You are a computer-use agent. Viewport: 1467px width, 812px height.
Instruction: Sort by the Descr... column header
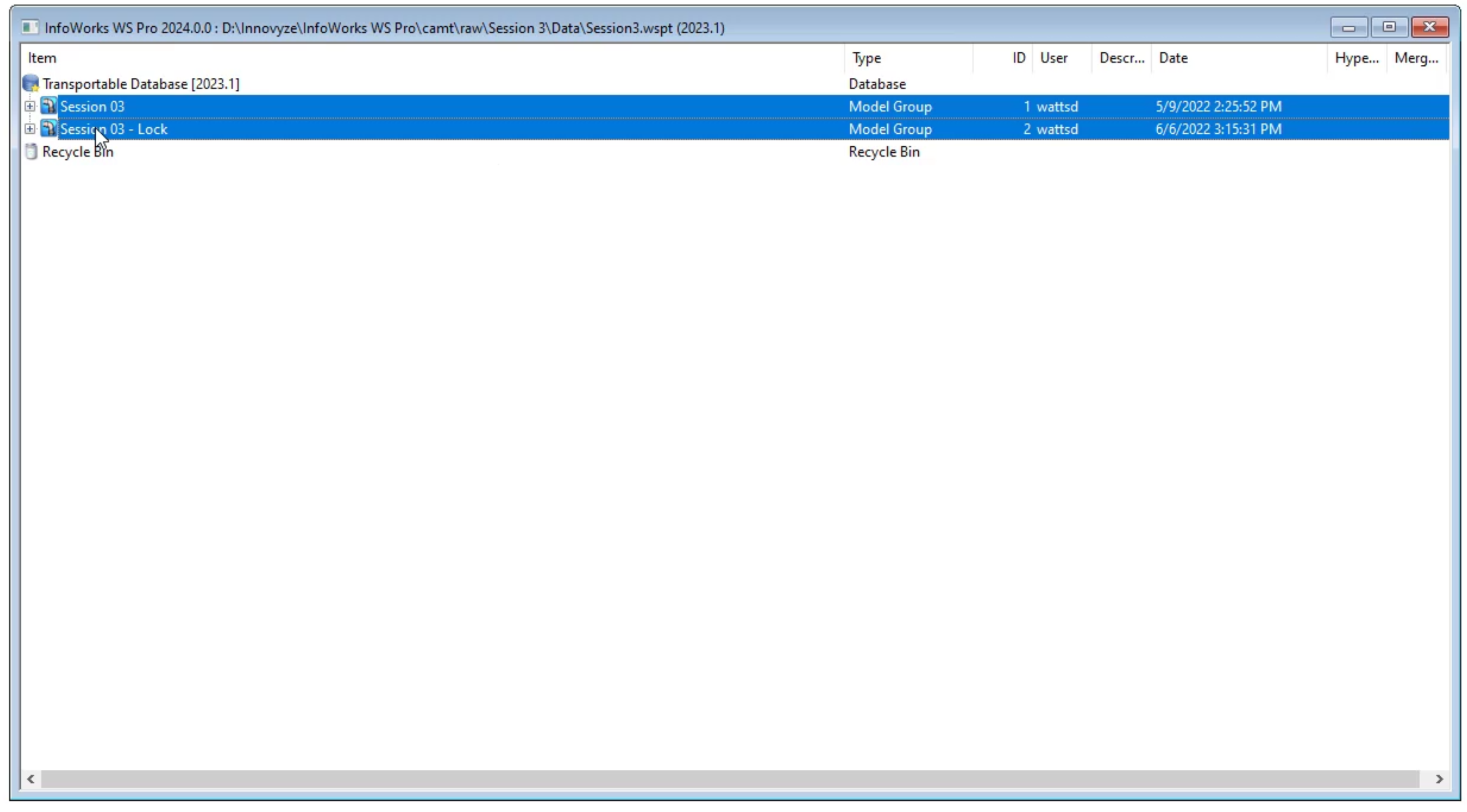pos(1122,58)
